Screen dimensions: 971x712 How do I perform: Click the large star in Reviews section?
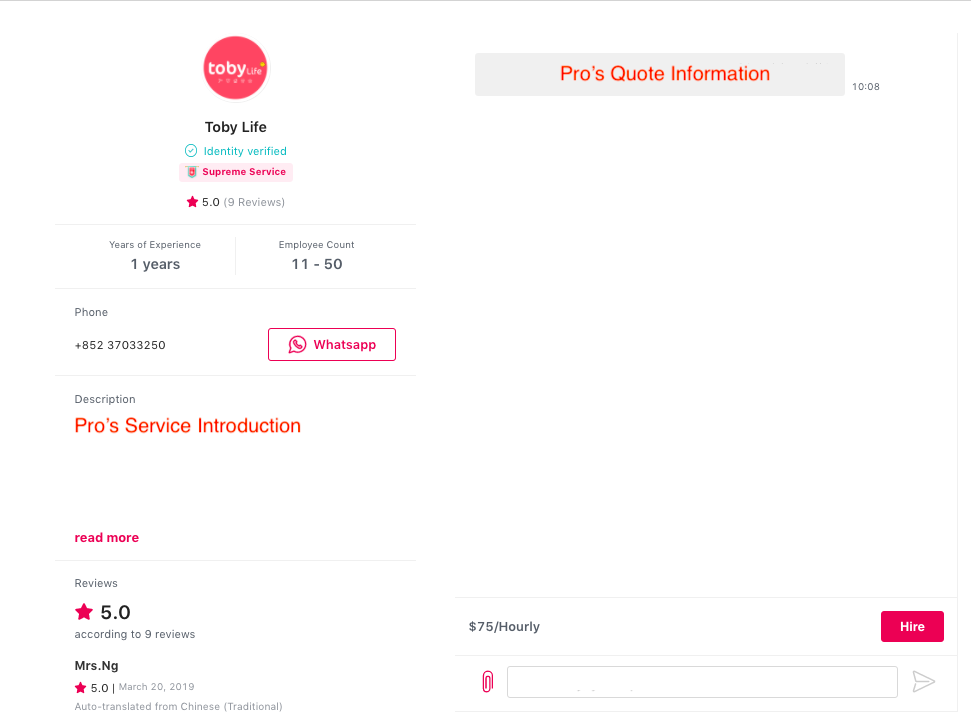click(x=84, y=612)
